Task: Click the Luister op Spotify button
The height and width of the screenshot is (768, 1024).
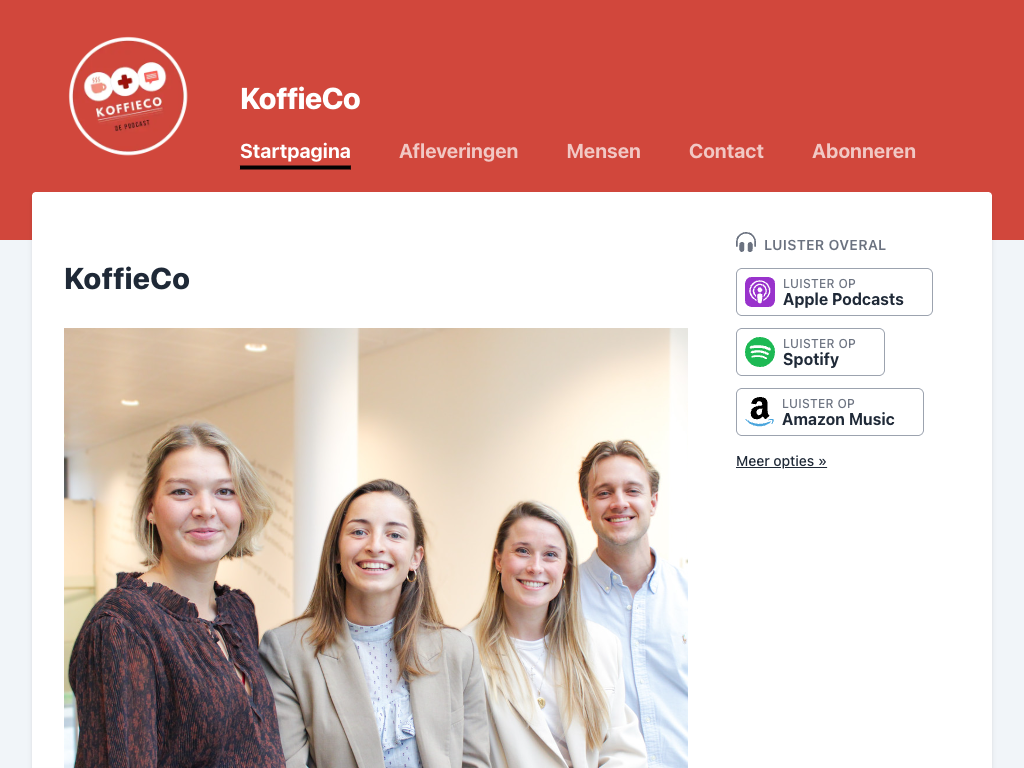Action: click(x=810, y=352)
